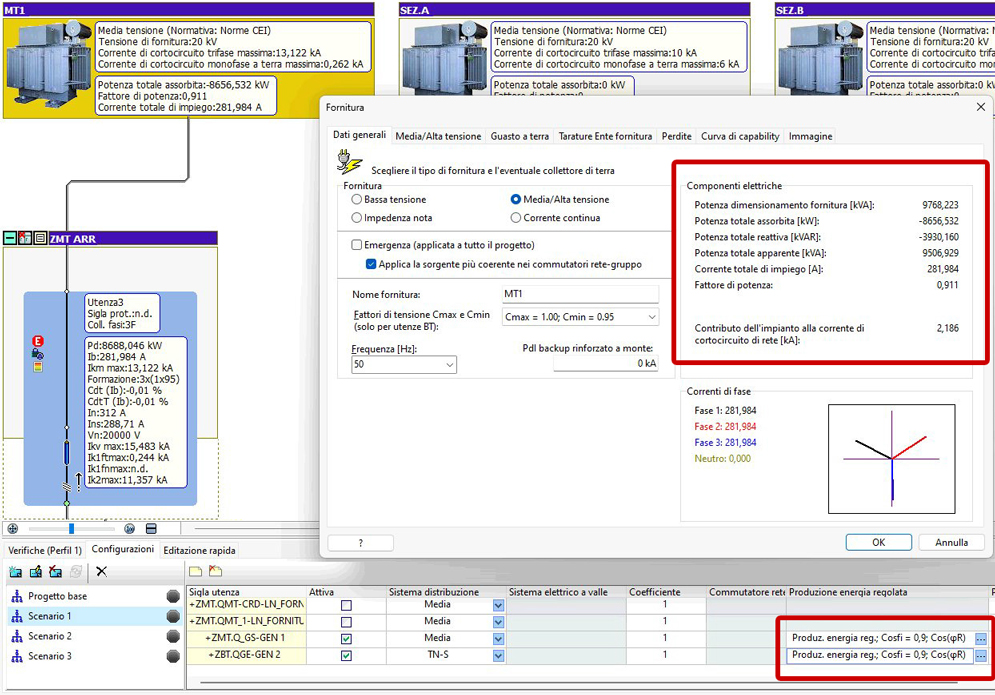Image resolution: width=995 pixels, height=695 pixels.
Task: Click the blue cable symbol on the ZMT ARR line
Action: (x=67, y=453)
